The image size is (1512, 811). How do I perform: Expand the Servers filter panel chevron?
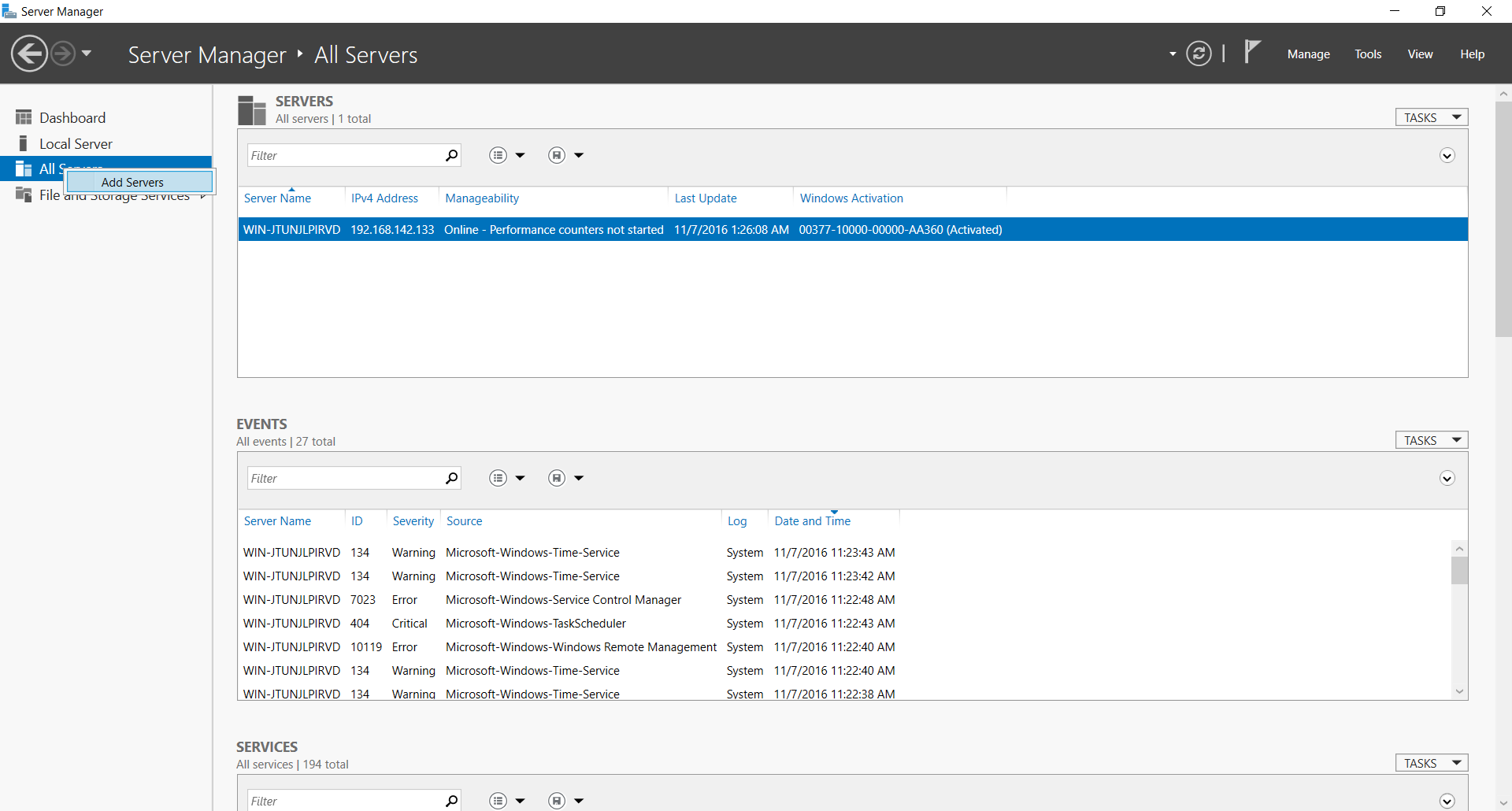(x=1447, y=155)
